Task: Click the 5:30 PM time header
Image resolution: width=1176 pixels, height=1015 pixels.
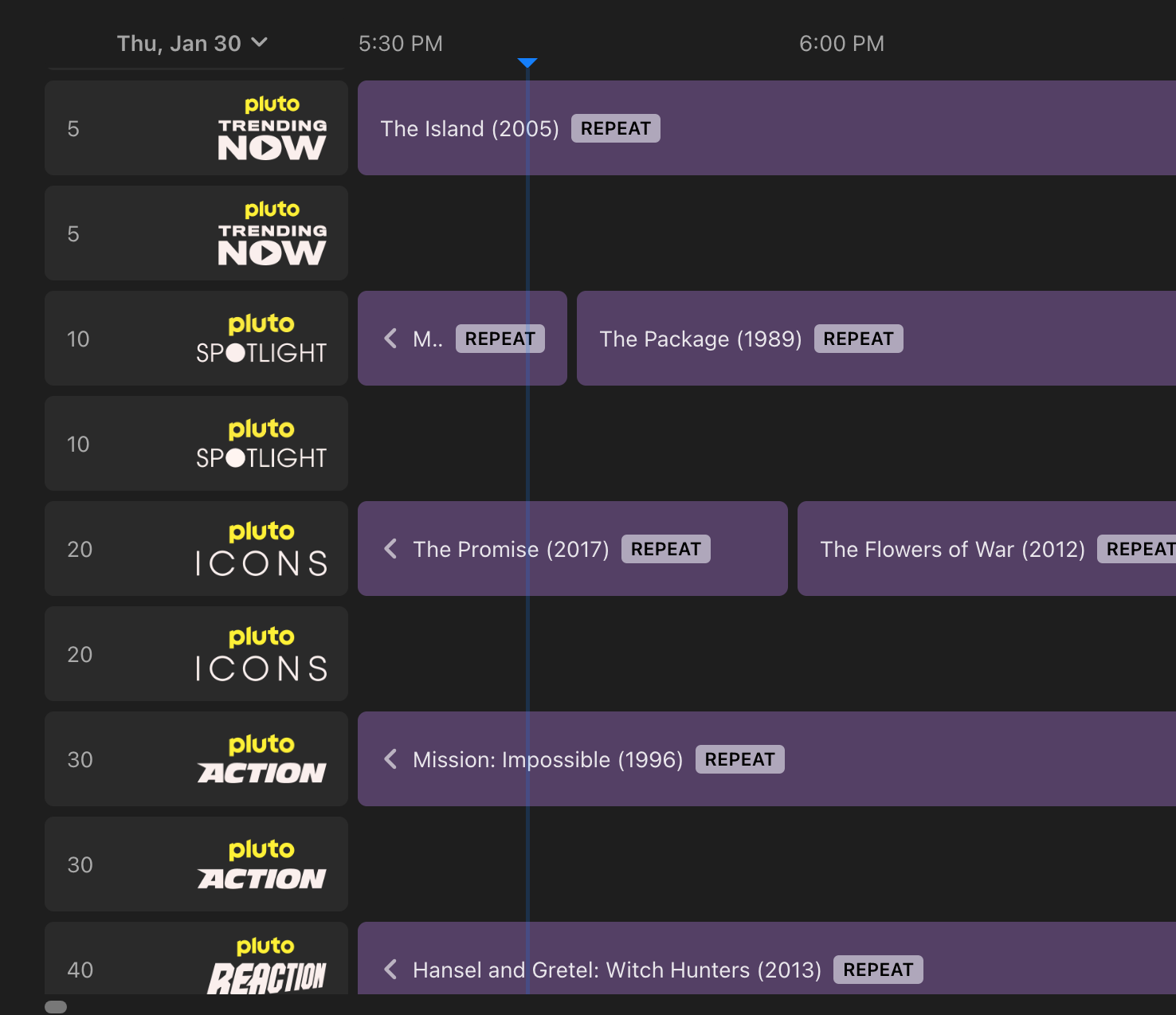Action: click(400, 43)
